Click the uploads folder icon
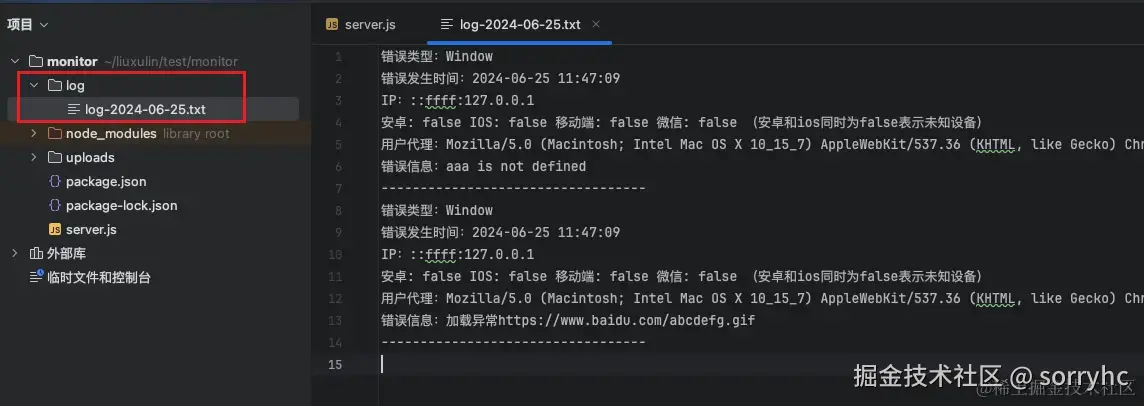Viewport: 1144px width, 406px height. 55,158
